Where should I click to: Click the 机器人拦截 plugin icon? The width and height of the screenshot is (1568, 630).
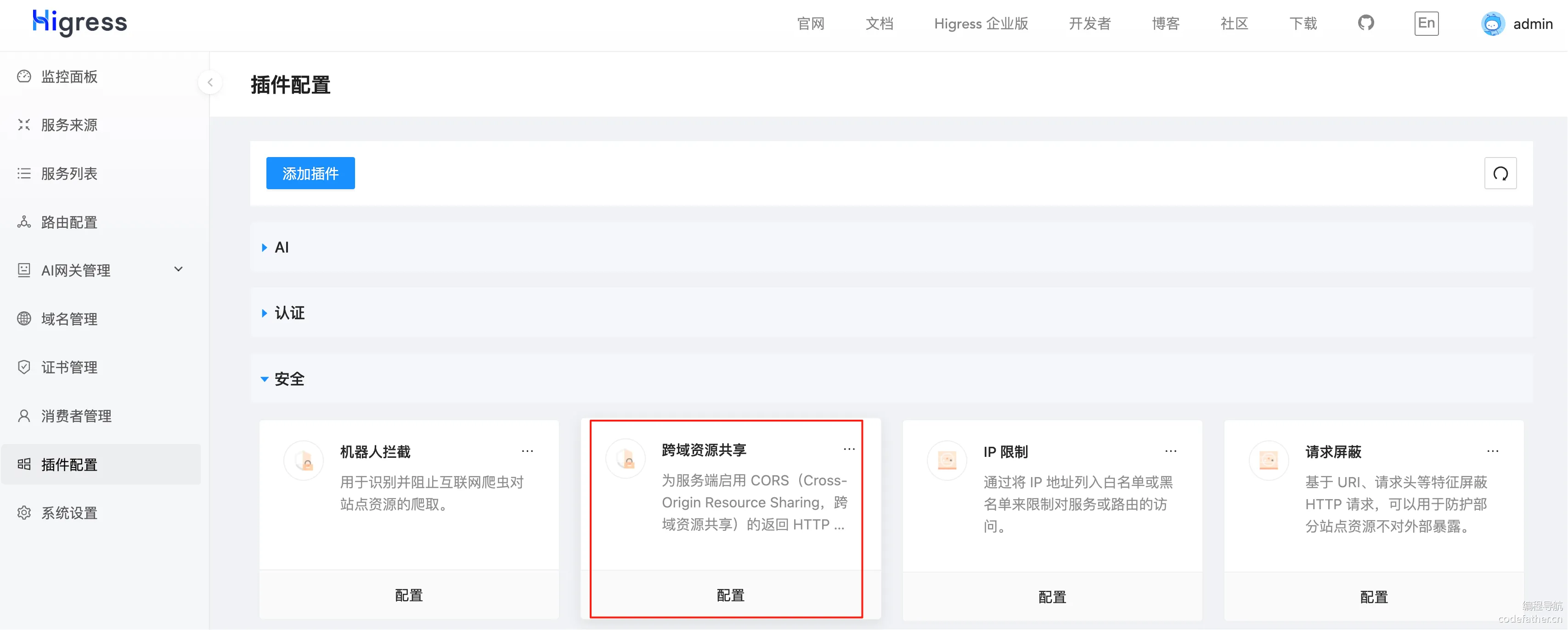coord(304,461)
